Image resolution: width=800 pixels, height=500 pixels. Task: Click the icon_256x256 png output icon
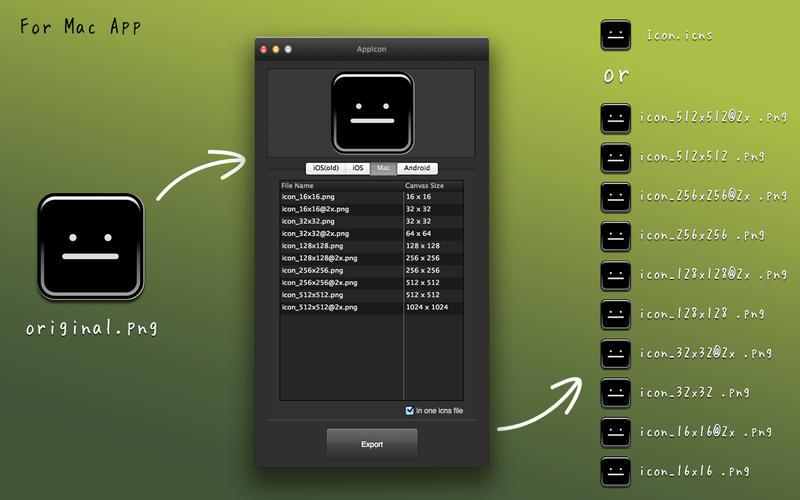[616, 236]
